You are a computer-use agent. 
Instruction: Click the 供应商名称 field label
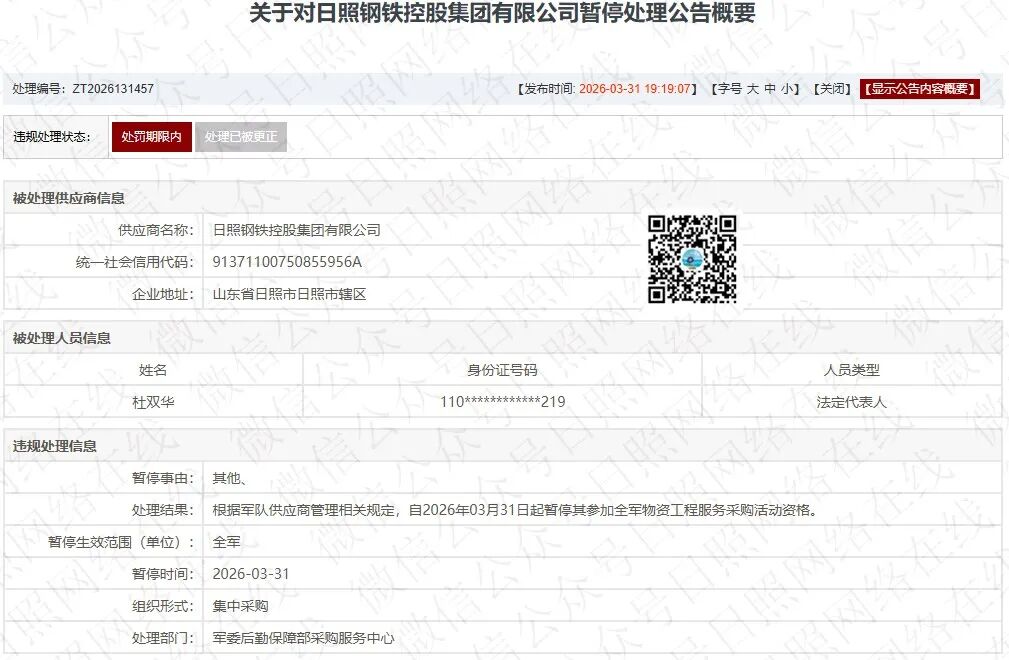point(156,230)
